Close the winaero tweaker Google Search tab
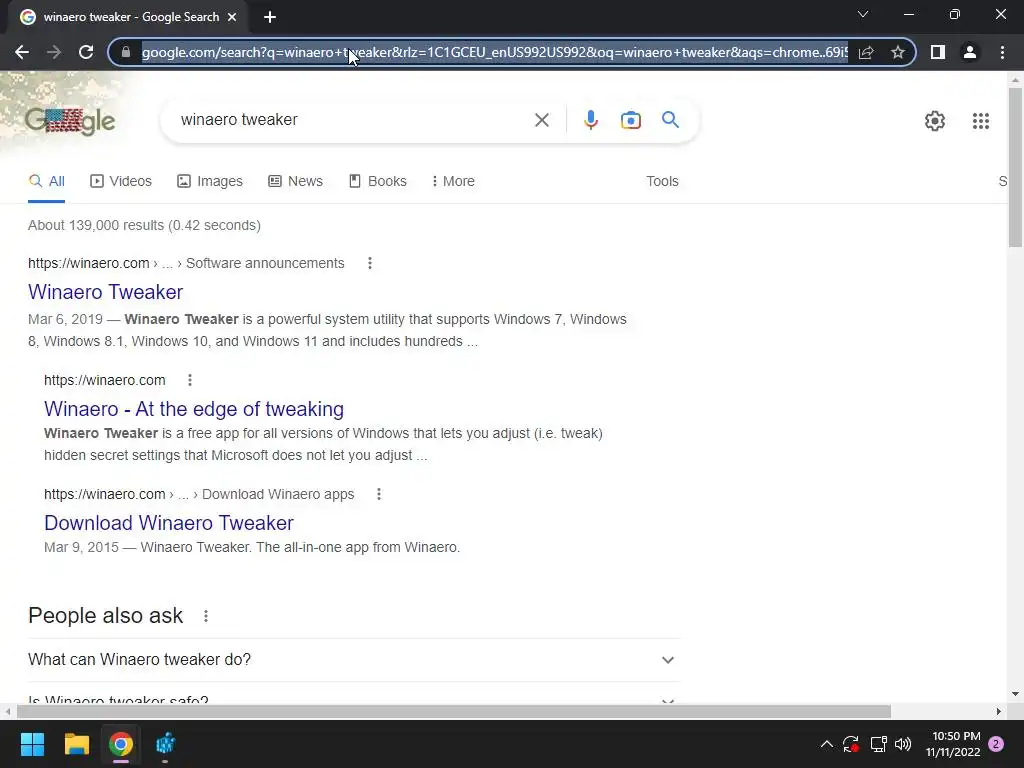This screenshot has width=1024, height=768. 232,17
